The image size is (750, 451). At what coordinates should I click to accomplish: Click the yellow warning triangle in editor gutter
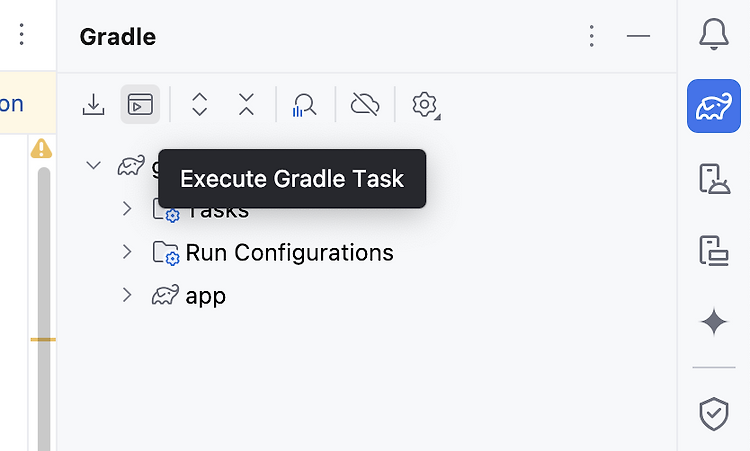(42, 148)
